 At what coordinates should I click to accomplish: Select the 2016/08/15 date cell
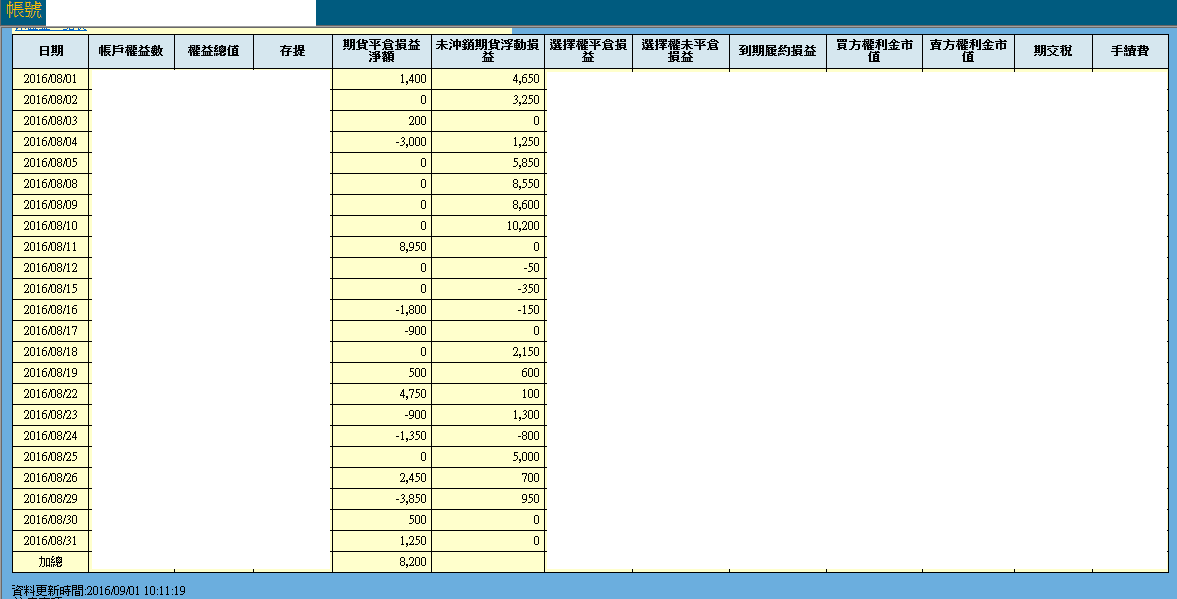click(x=51, y=289)
